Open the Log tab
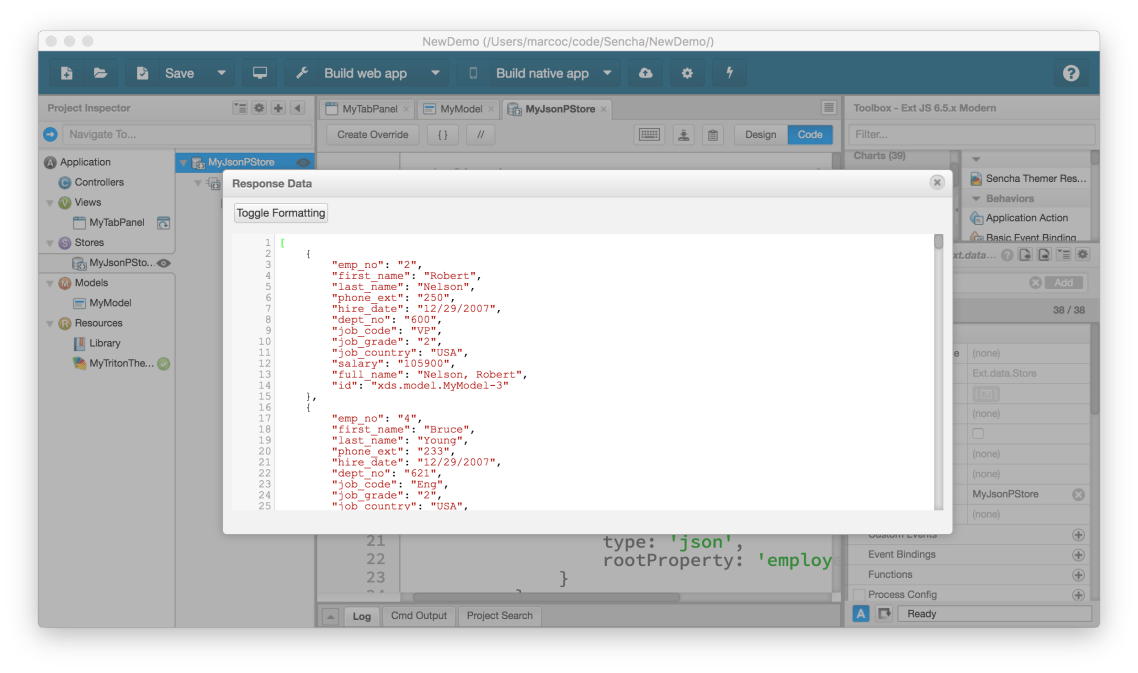 361,616
